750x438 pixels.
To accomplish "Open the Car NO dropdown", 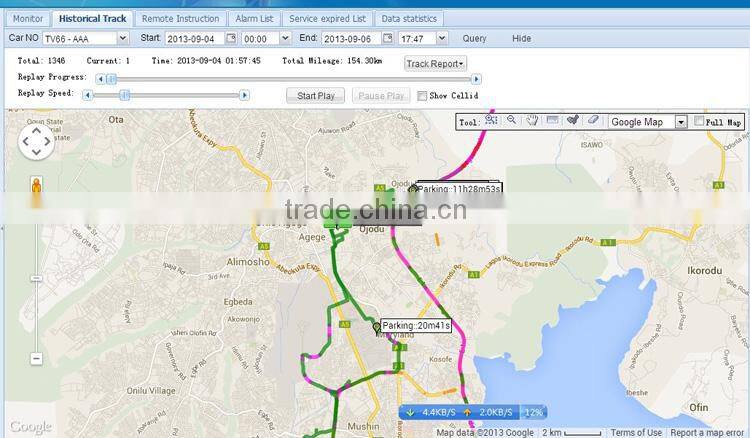I will point(122,38).
